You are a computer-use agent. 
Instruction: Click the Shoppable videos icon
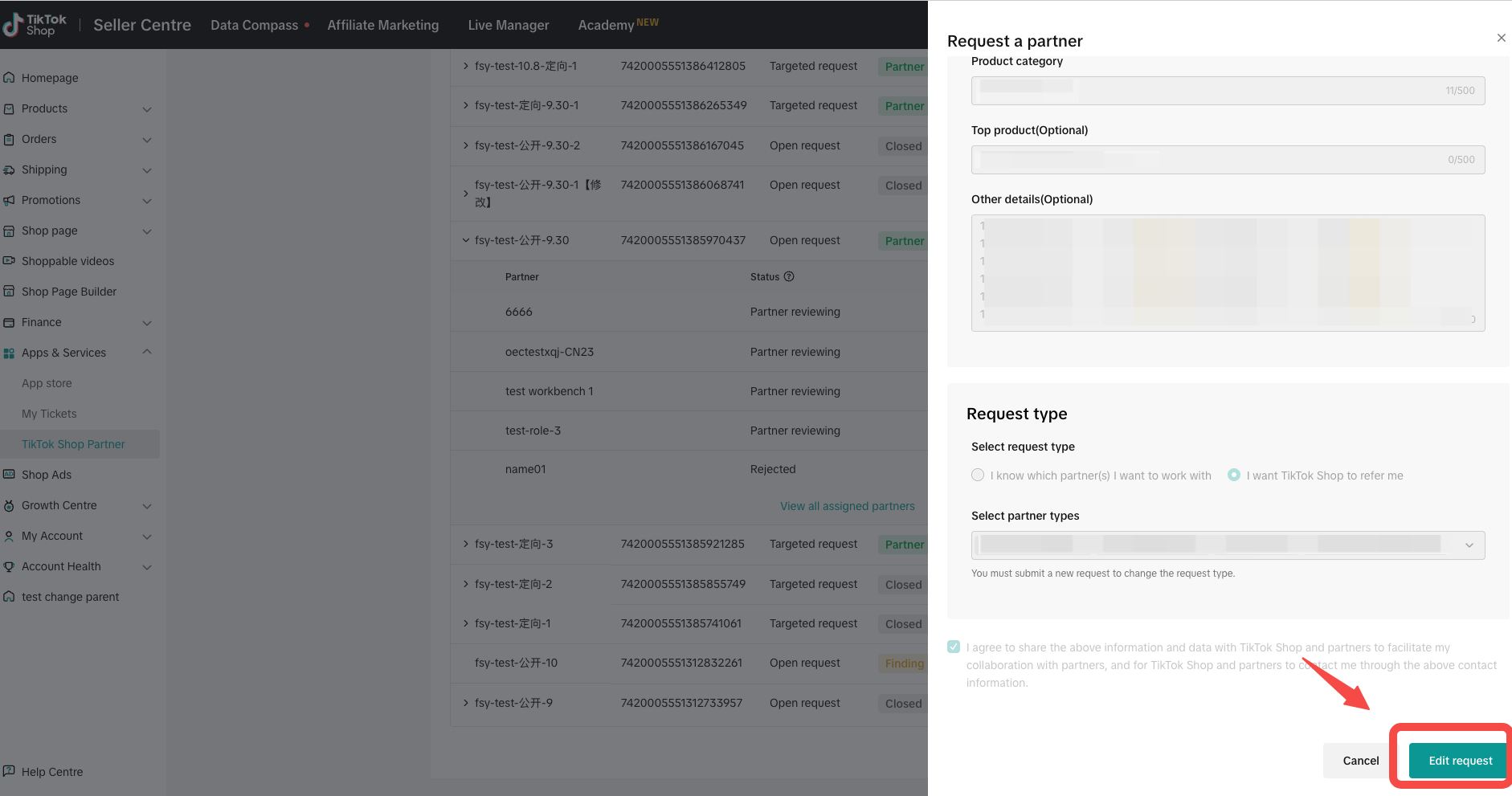tap(9, 261)
